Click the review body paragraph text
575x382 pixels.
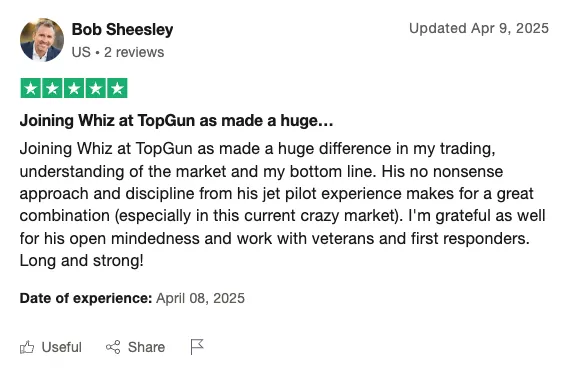tap(282, 205)
